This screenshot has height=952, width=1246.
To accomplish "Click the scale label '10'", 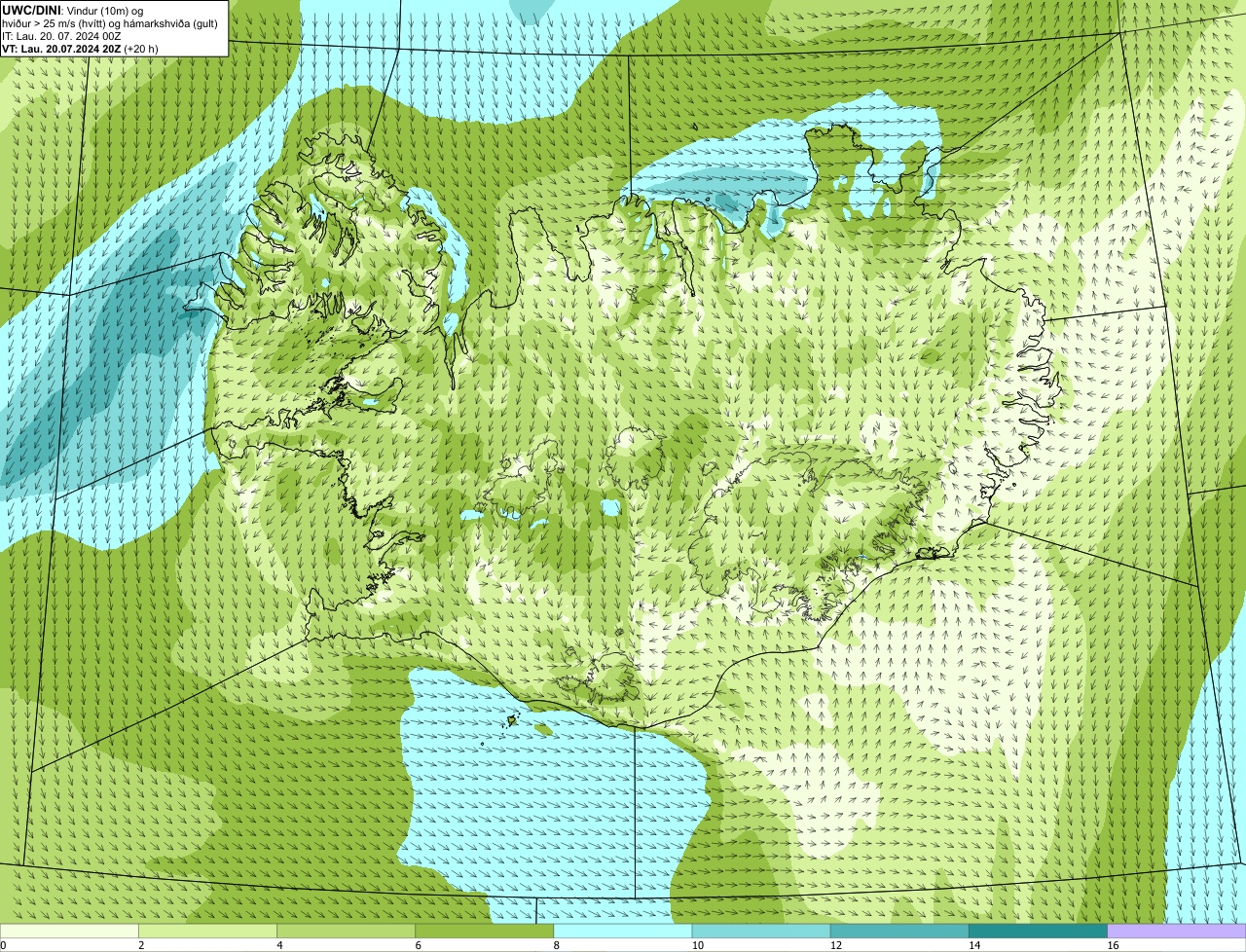I will pyautogui.click(x=697, y=945).
